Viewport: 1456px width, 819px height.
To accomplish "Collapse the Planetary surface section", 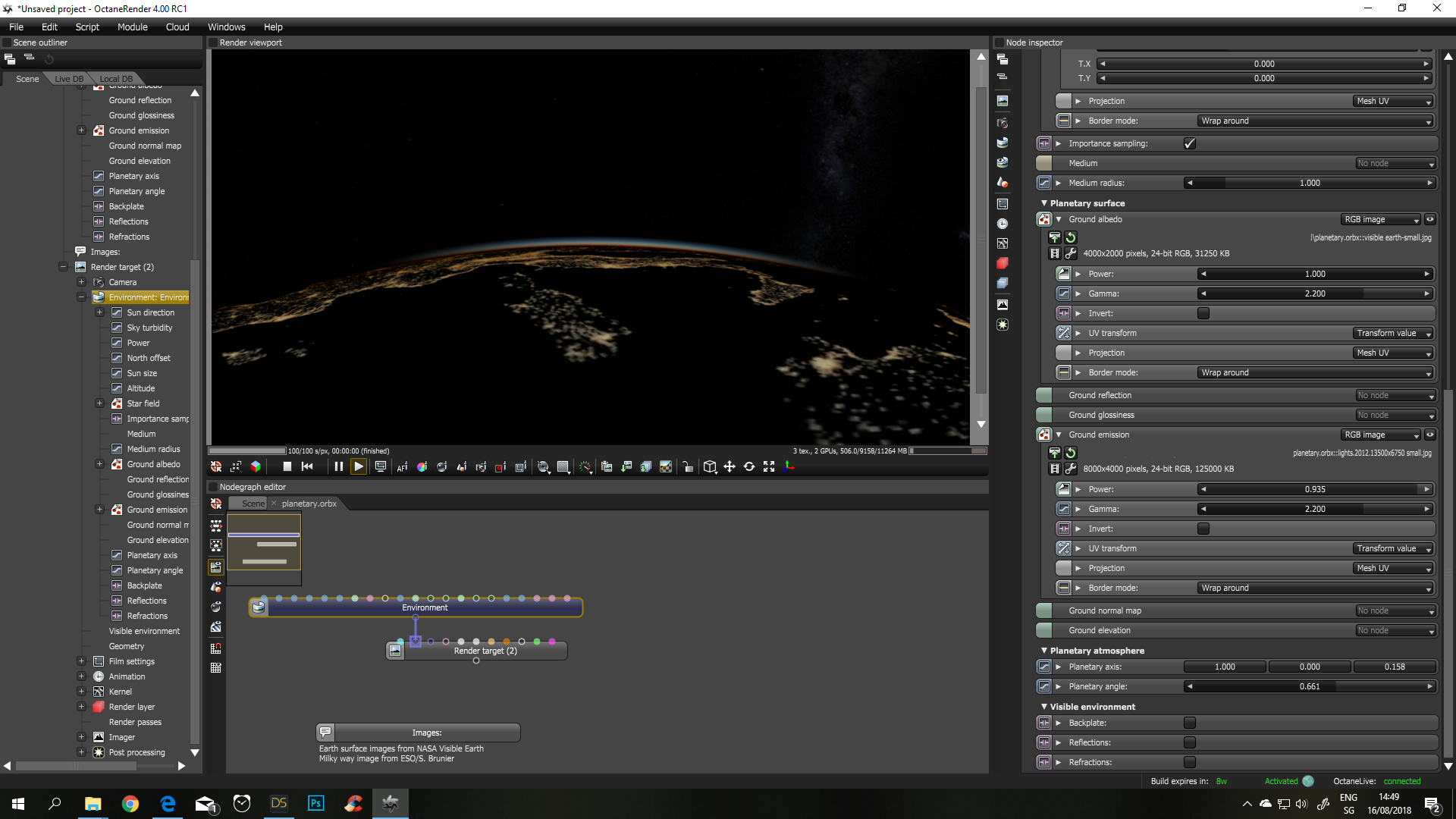I will click(1043, 203).
